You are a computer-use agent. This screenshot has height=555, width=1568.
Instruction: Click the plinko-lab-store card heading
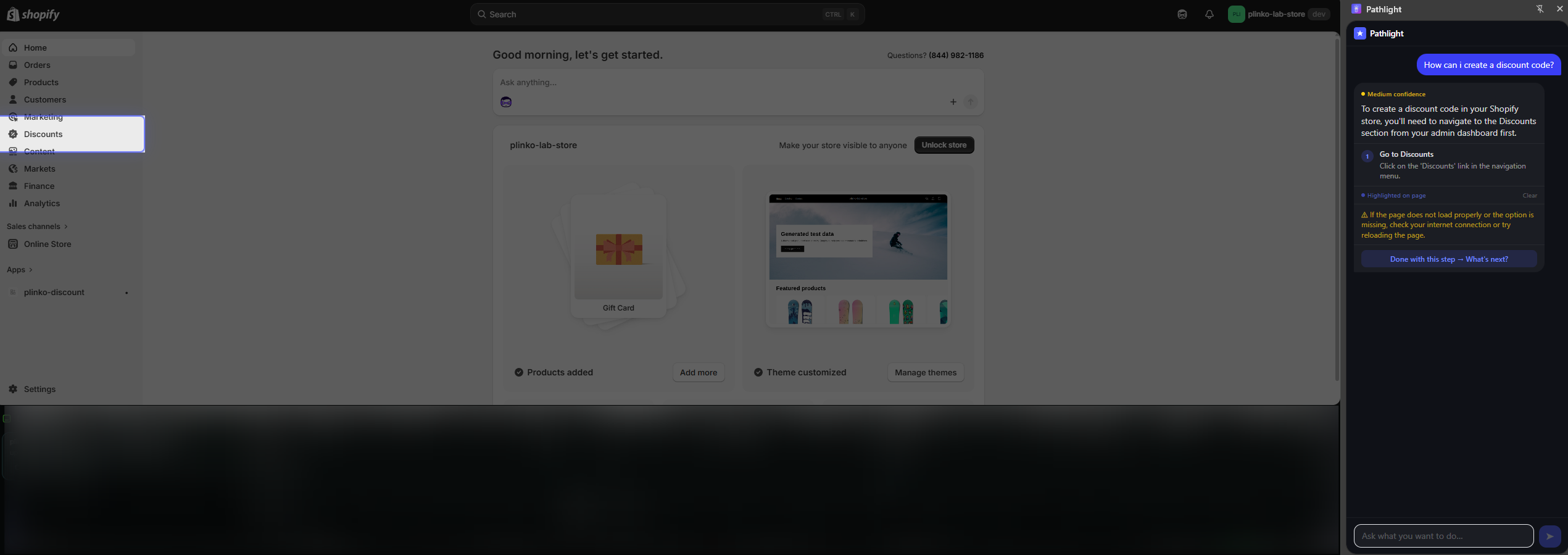click(543, 145)
